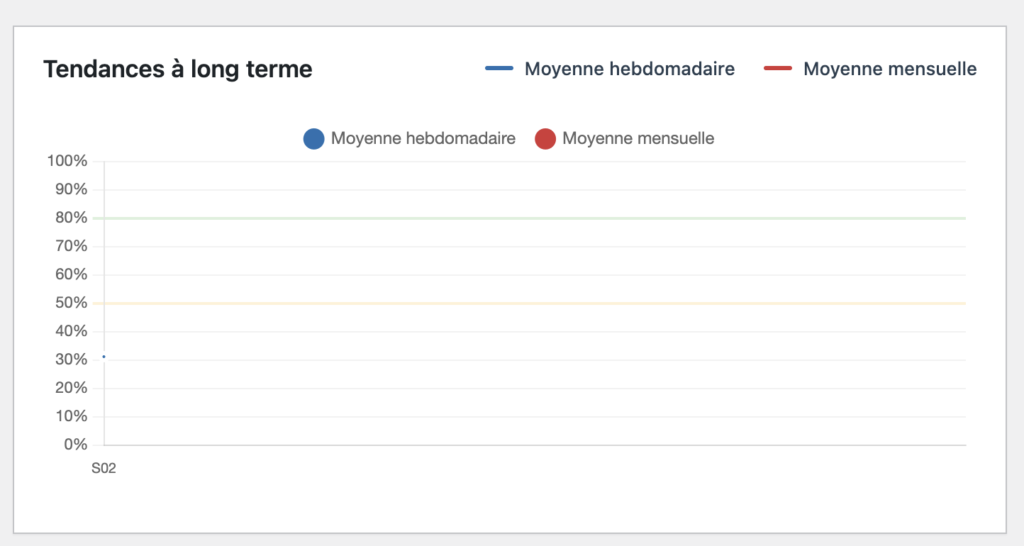
Task: Click the 30% y-axis label
Action: tap(71, 359)
